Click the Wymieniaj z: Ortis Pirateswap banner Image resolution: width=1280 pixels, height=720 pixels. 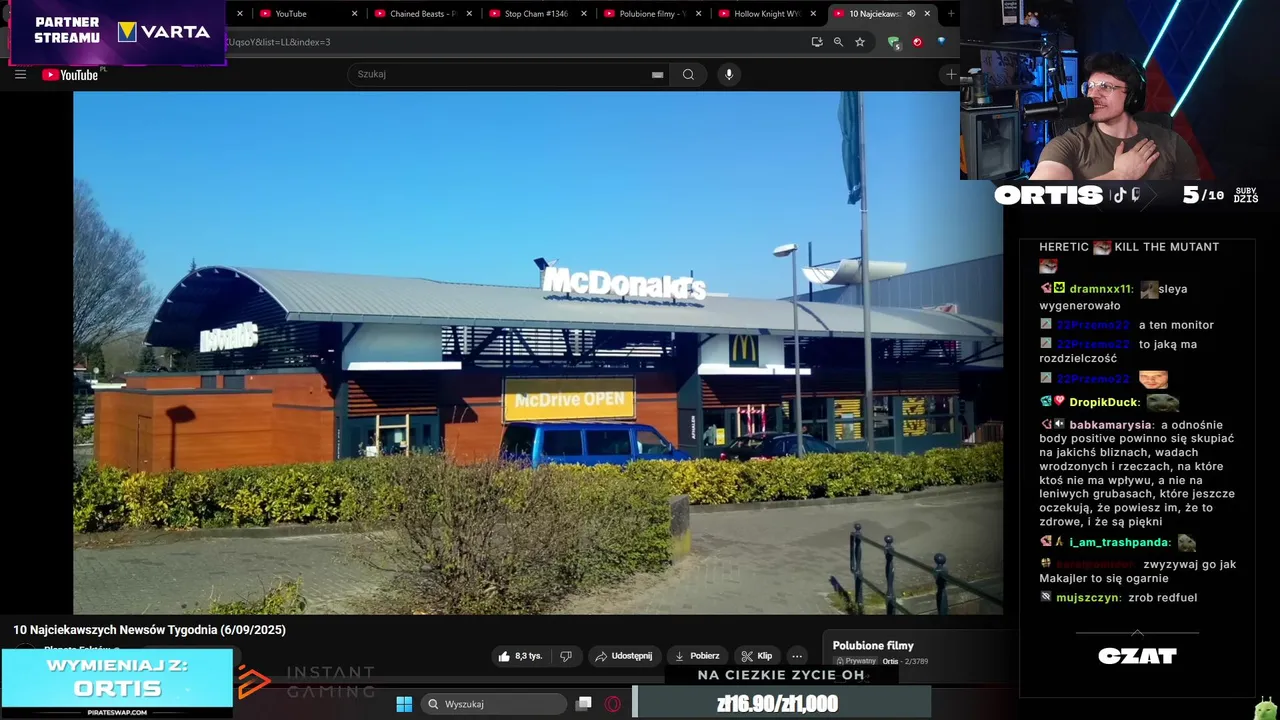click(117, 683)
